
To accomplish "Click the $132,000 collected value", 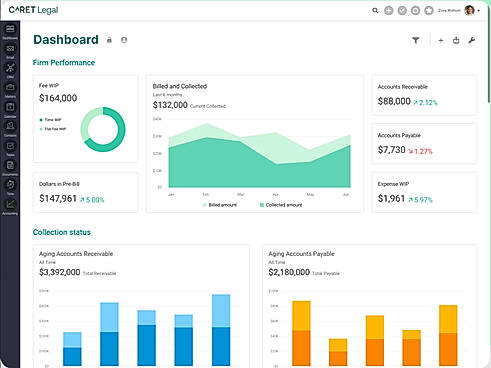I will point(170,105).
